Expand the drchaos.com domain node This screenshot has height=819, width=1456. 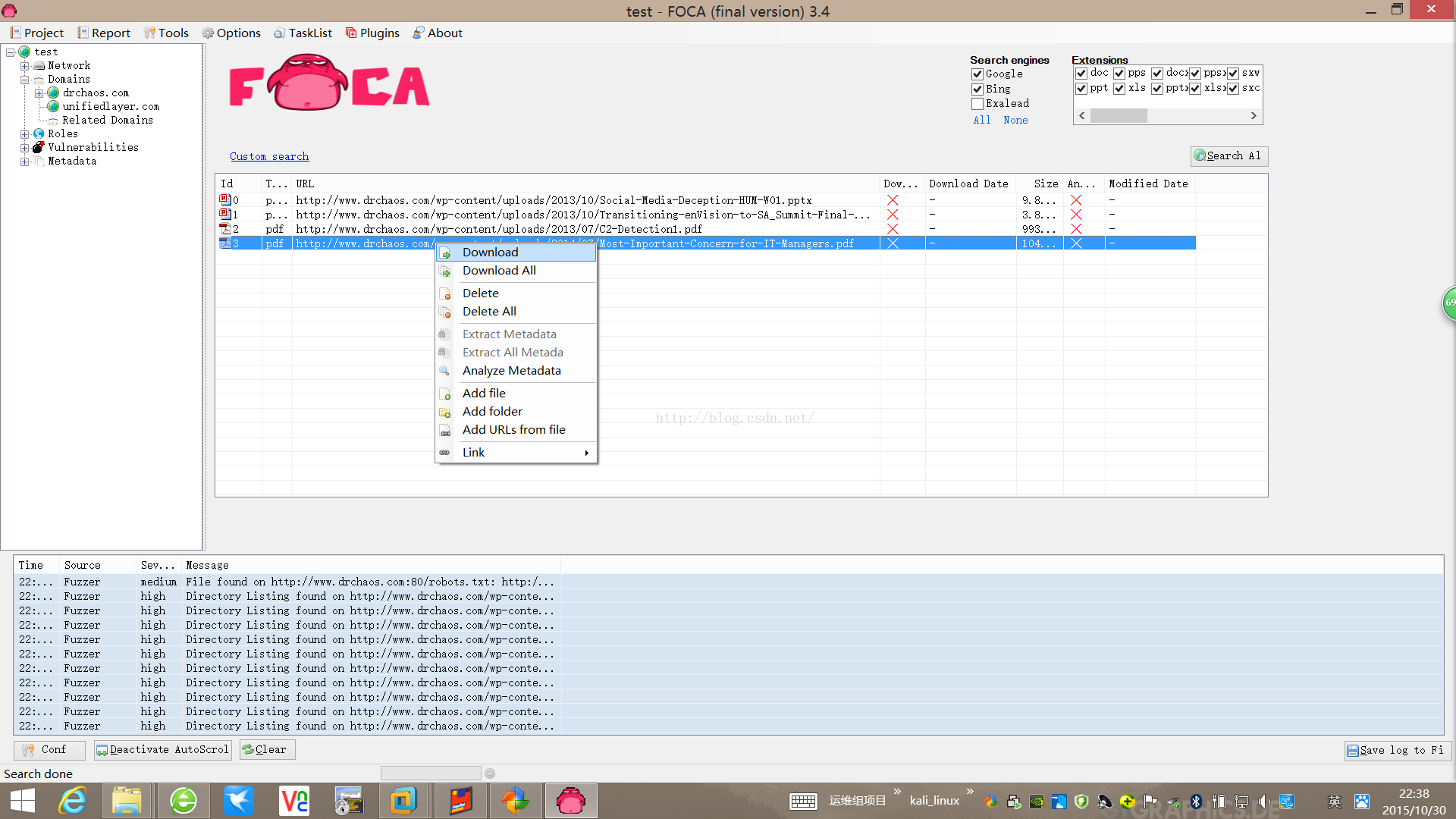pyautogui.click(x=39, y=93)
